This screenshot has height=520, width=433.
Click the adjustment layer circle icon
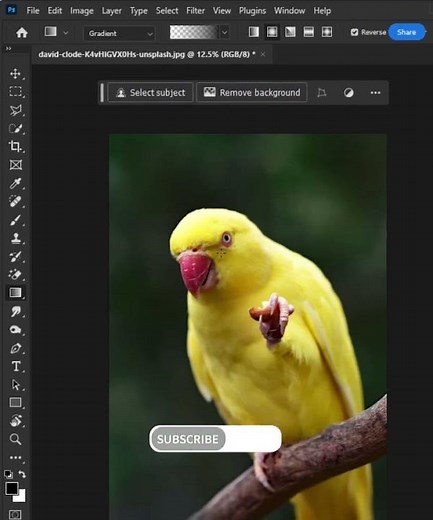[349, 93]
